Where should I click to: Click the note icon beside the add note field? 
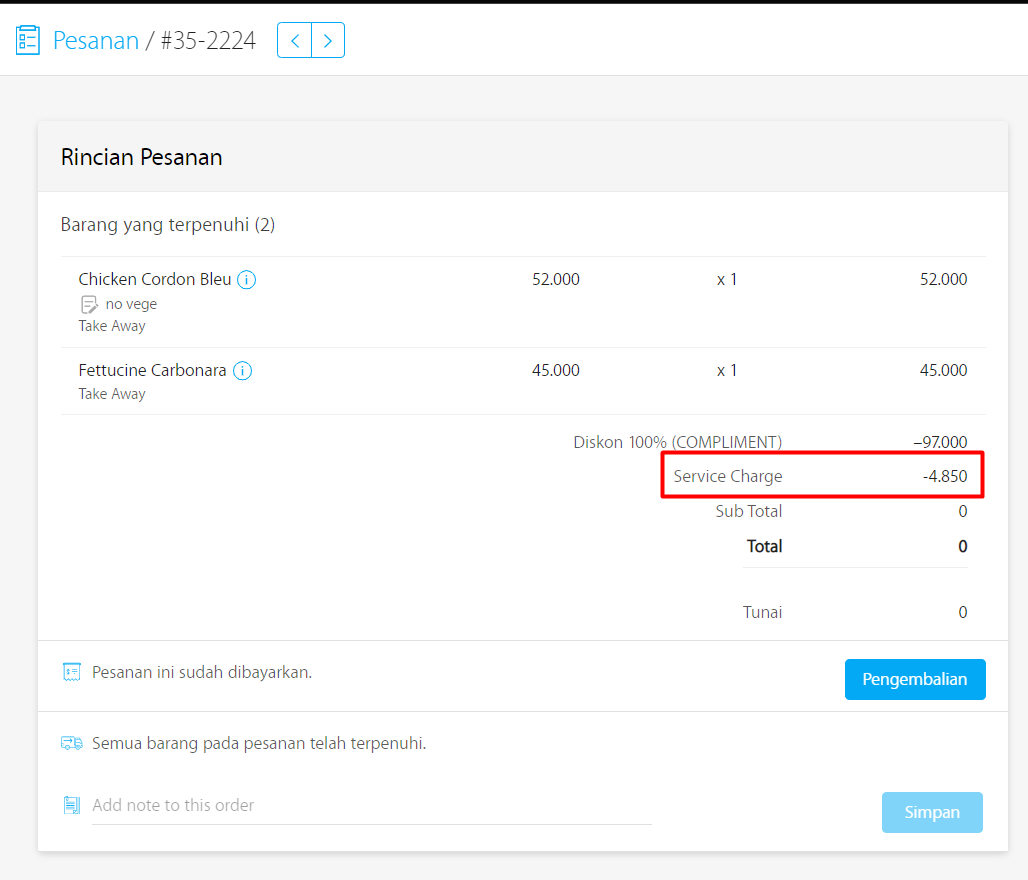point(71,805)
